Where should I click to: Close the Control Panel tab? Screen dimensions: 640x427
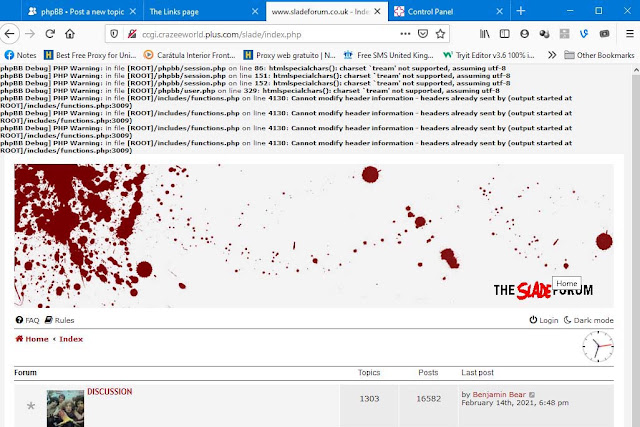click(x=500, y=11)
